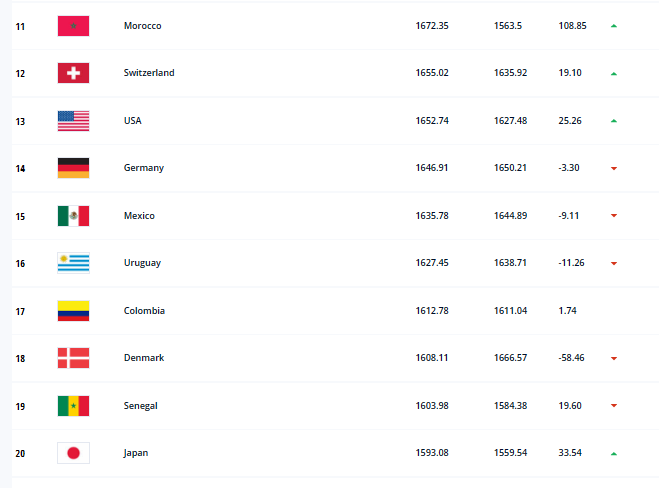Click rank number 20 for Japan
Image resolution: width=659 pixels, height=488 pixels.
tap(20, 453)
